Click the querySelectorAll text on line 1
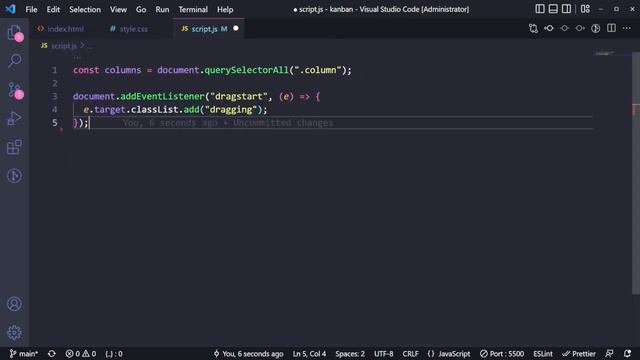Image resolution: width=640 pixels, height=360 pixels. [246, 70]
